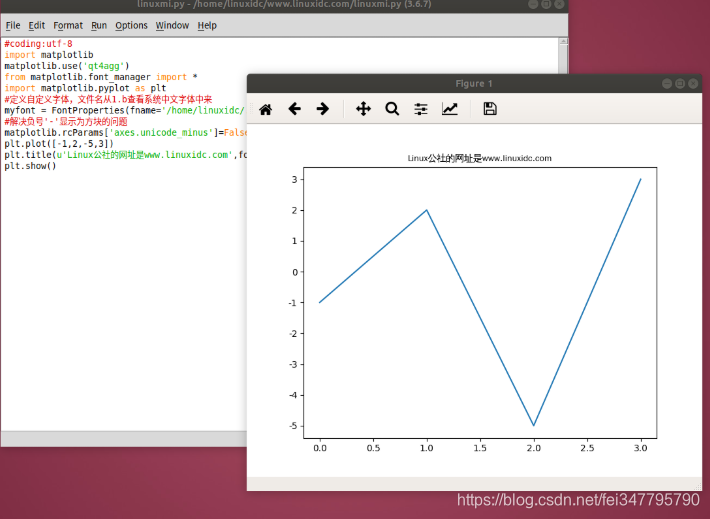The width and height of the screenshot is (710, 519).
Task: Open the Window menu in IDLE editor
Action: click(x=172, y=25)
